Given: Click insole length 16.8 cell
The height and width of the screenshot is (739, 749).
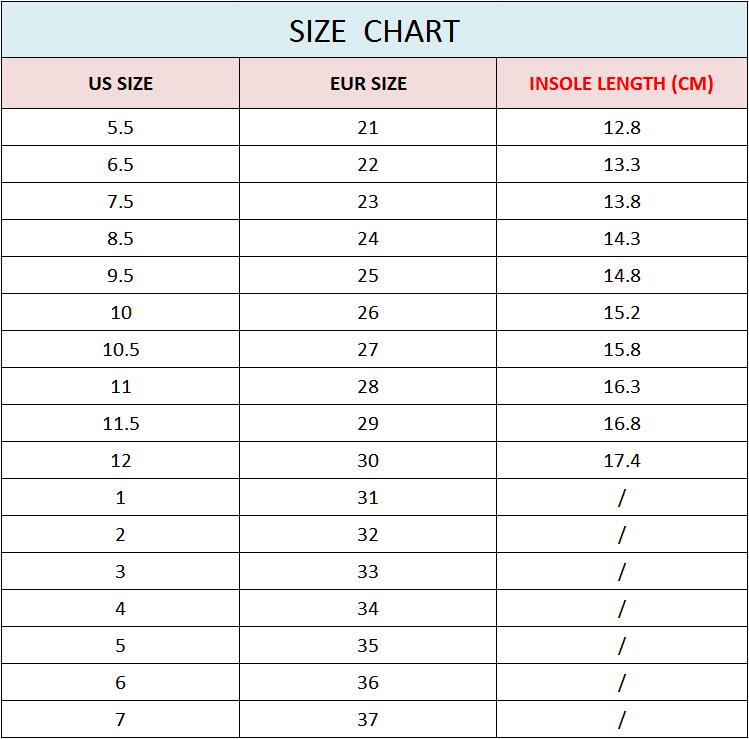Looking at the screenshot, I should [621, 424].
